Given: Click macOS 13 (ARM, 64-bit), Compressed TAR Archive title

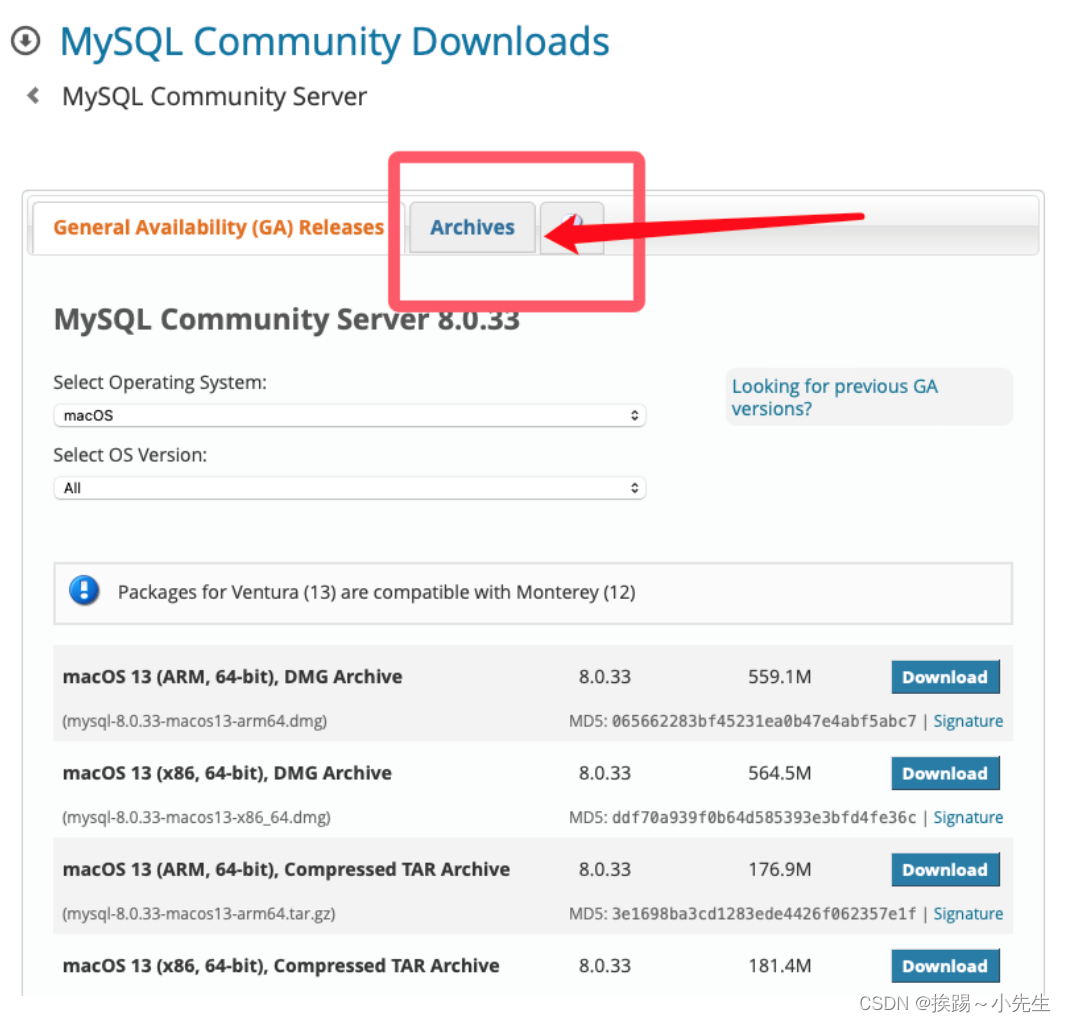Looking at the screenshot, I should tap(286, 870).
